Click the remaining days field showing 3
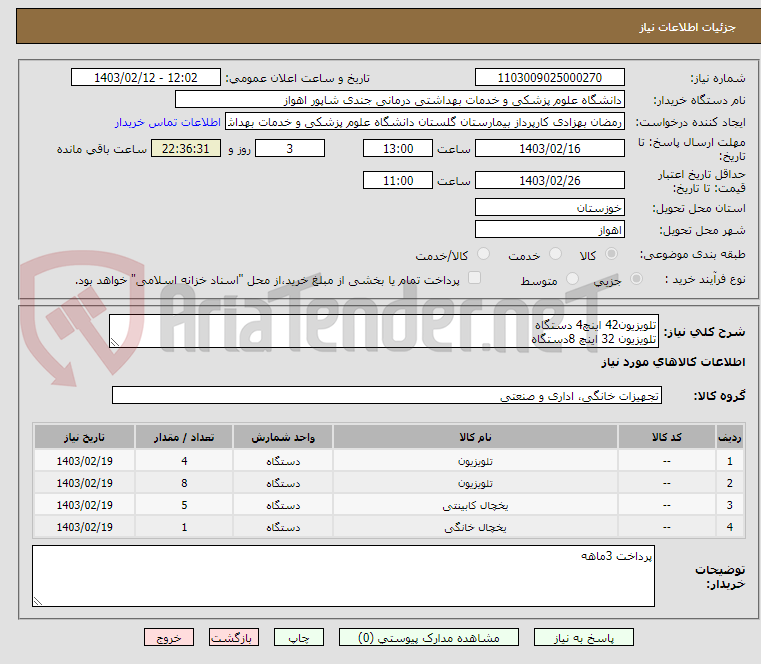The image size is (761, 664). coord(290,149)
